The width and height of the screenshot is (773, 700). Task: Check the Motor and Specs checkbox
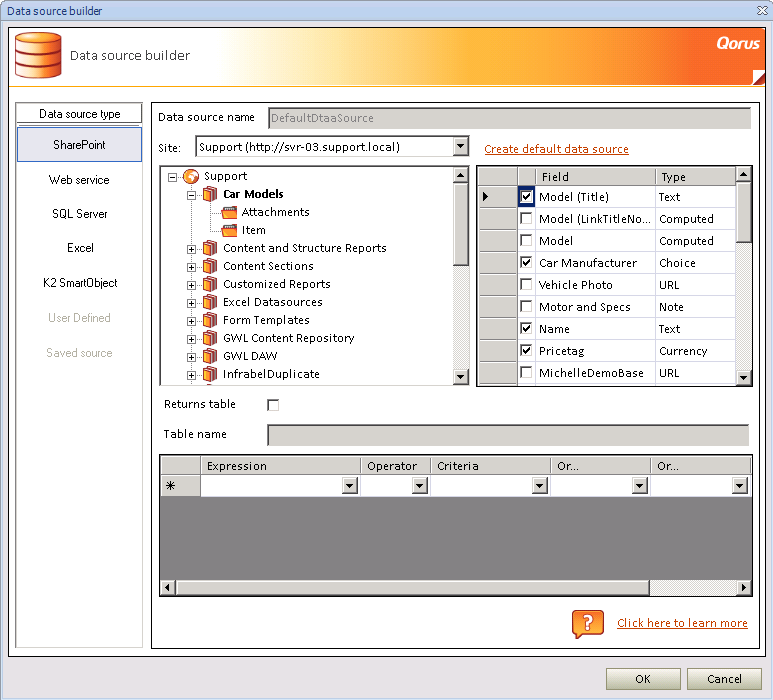click(527, 307)
